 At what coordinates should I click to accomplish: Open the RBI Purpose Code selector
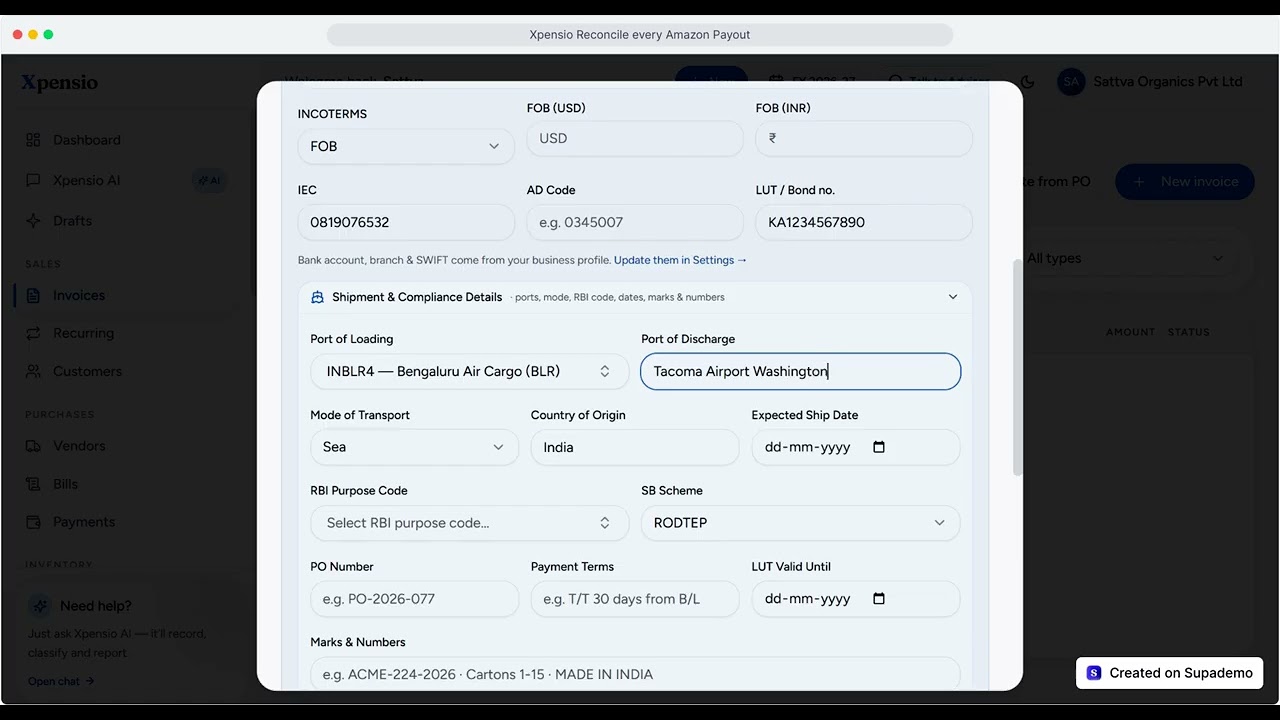click(469, 523)
